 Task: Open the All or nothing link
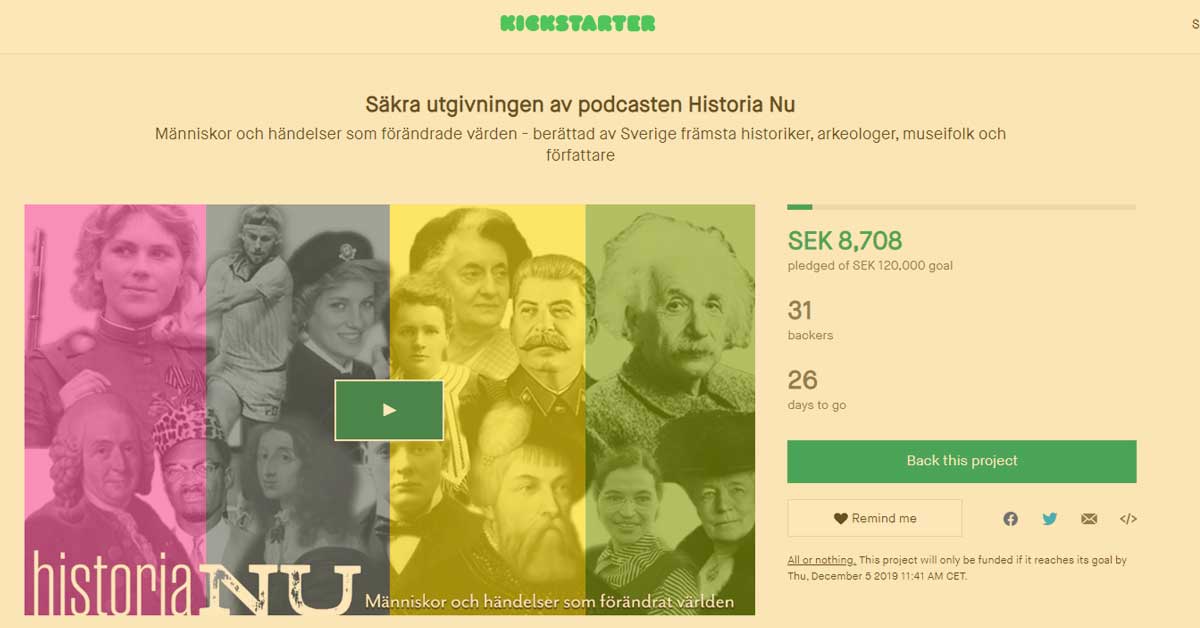(821, 560)
